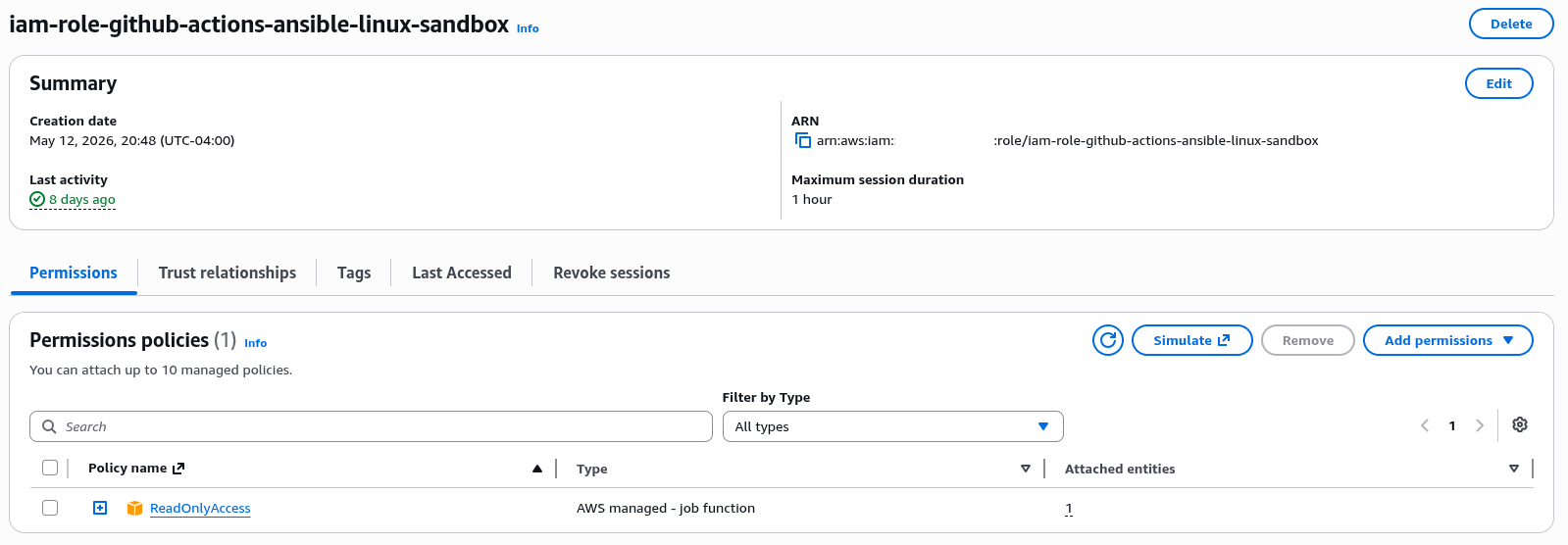
Task: Click the Delete role button
Action: click(x=1511, y=24)
